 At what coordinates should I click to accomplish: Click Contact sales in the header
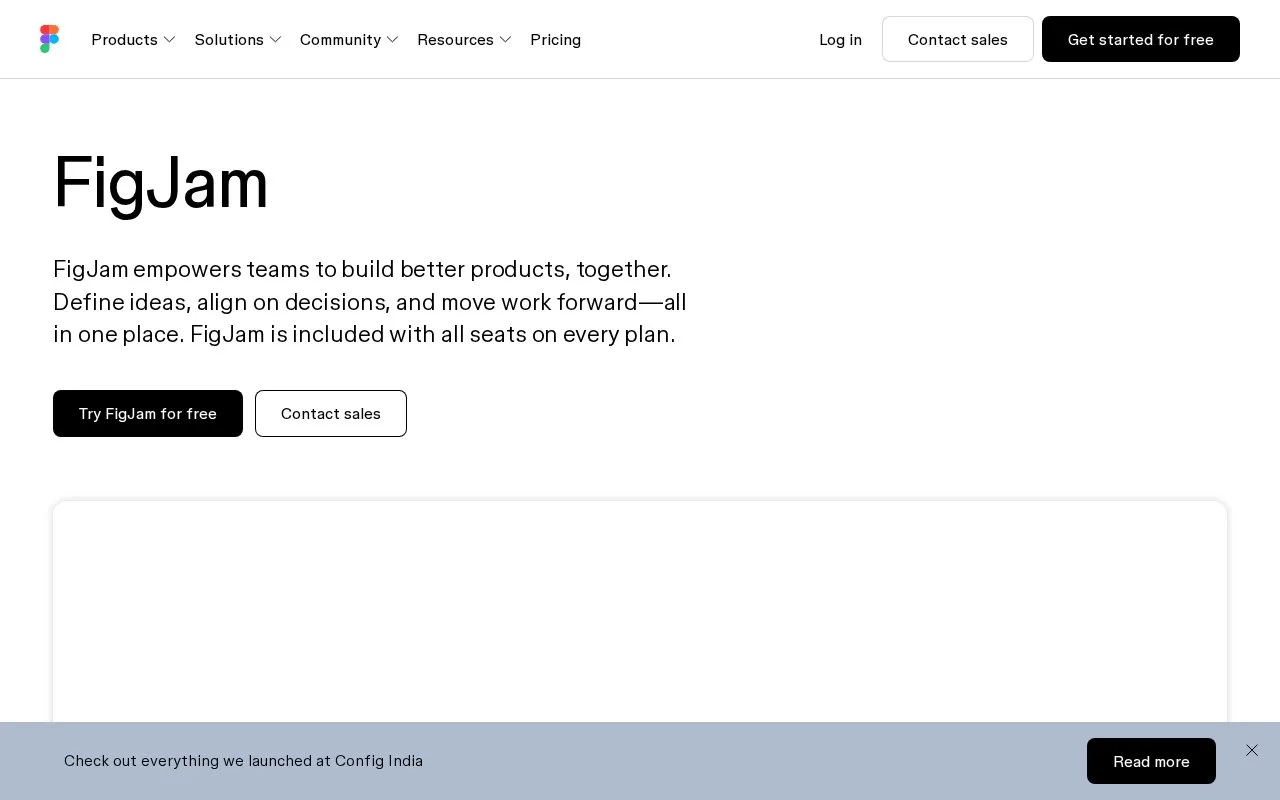coord(958,39)
